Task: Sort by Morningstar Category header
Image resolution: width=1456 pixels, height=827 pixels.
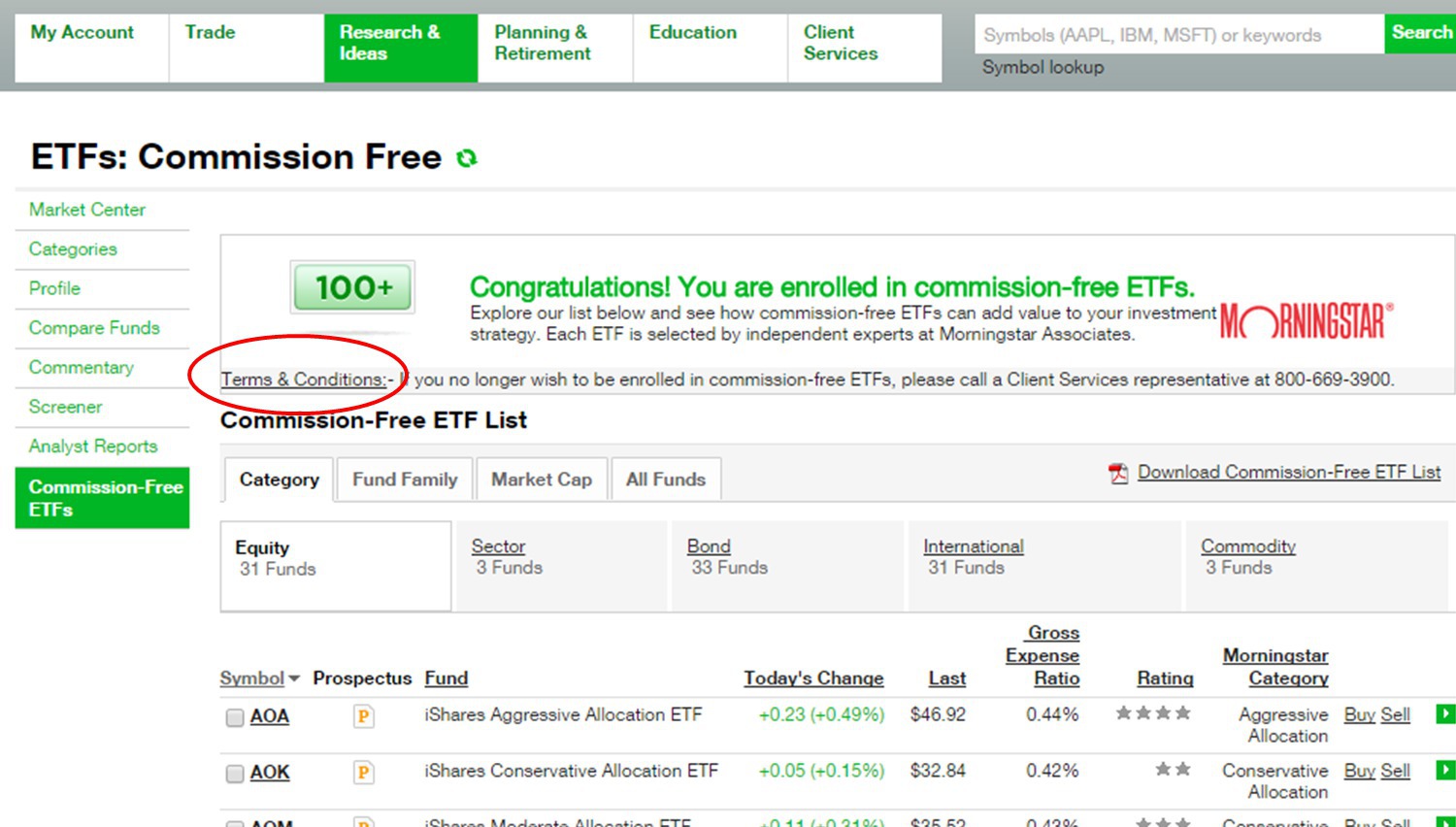Action: [x=1275, y=667]
